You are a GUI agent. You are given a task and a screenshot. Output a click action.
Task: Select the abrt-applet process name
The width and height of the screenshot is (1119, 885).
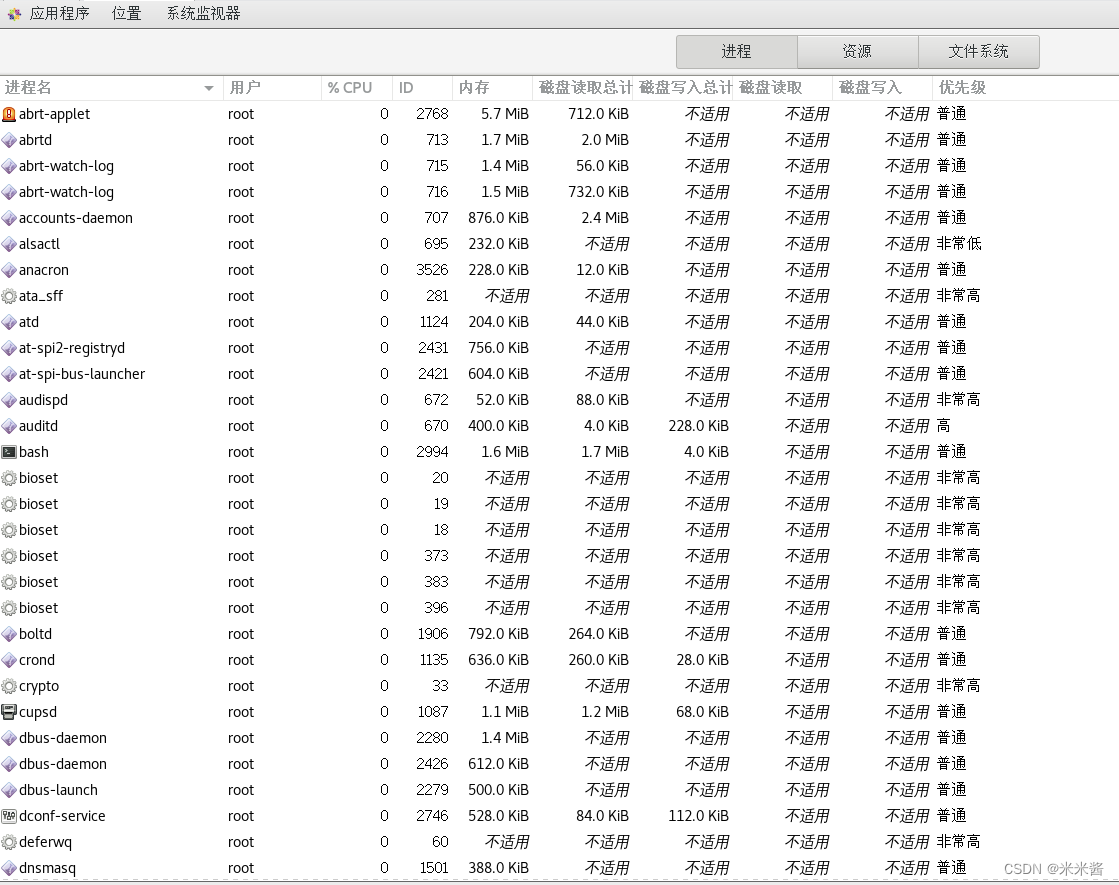(54, 114)
